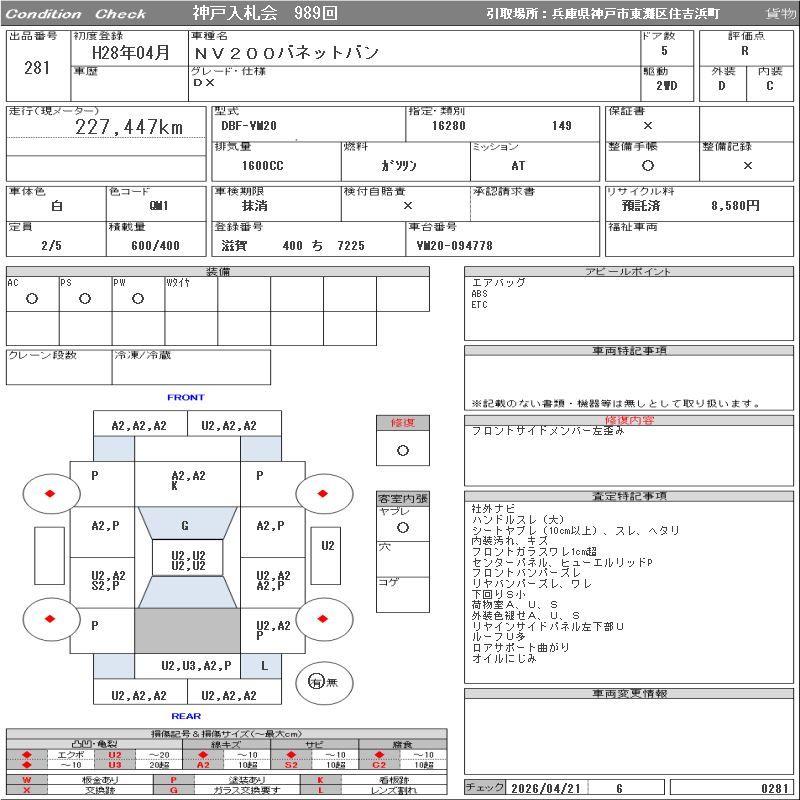Click エアバッグ in appeal points
This screenshot has height=800, width=800.
point(498,283)
